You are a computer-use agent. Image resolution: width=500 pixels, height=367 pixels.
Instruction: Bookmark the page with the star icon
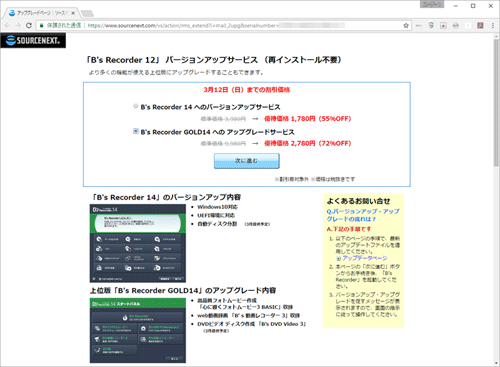click(x=406, y=25)
